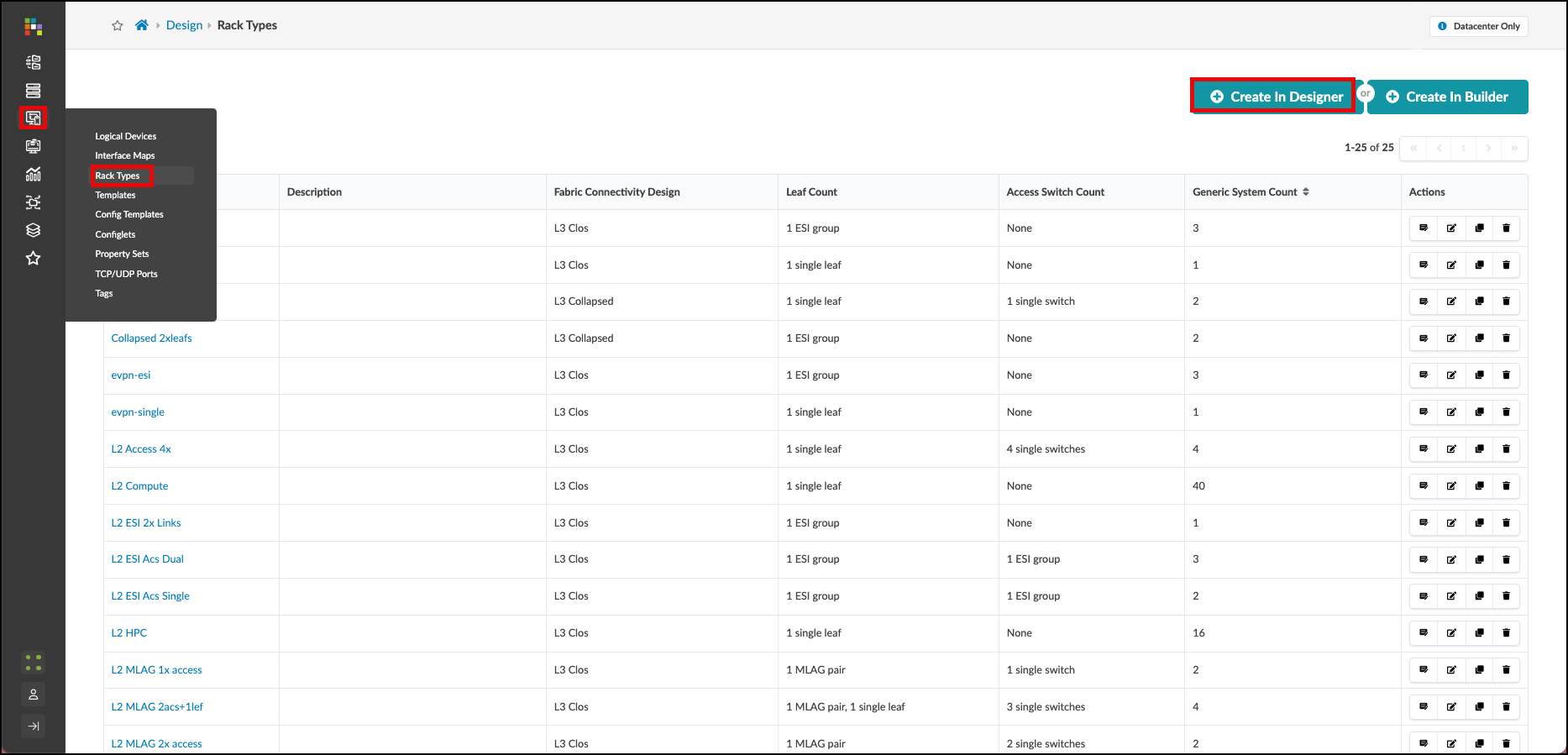
Task: Clone the L2 HPC rack type
Action: click(x=1479, y=633)
